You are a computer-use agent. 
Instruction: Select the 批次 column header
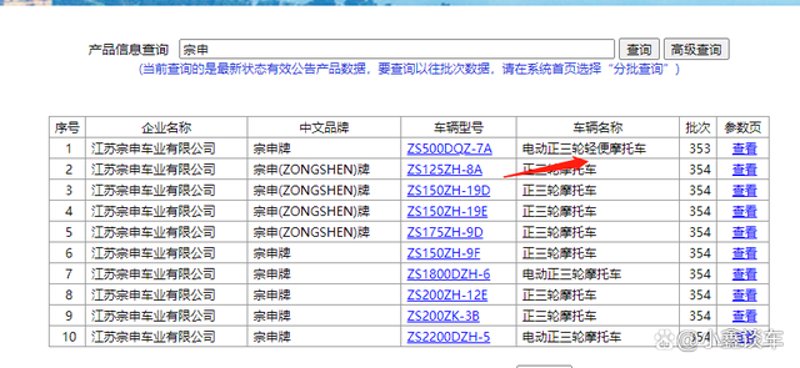(698, 128)
